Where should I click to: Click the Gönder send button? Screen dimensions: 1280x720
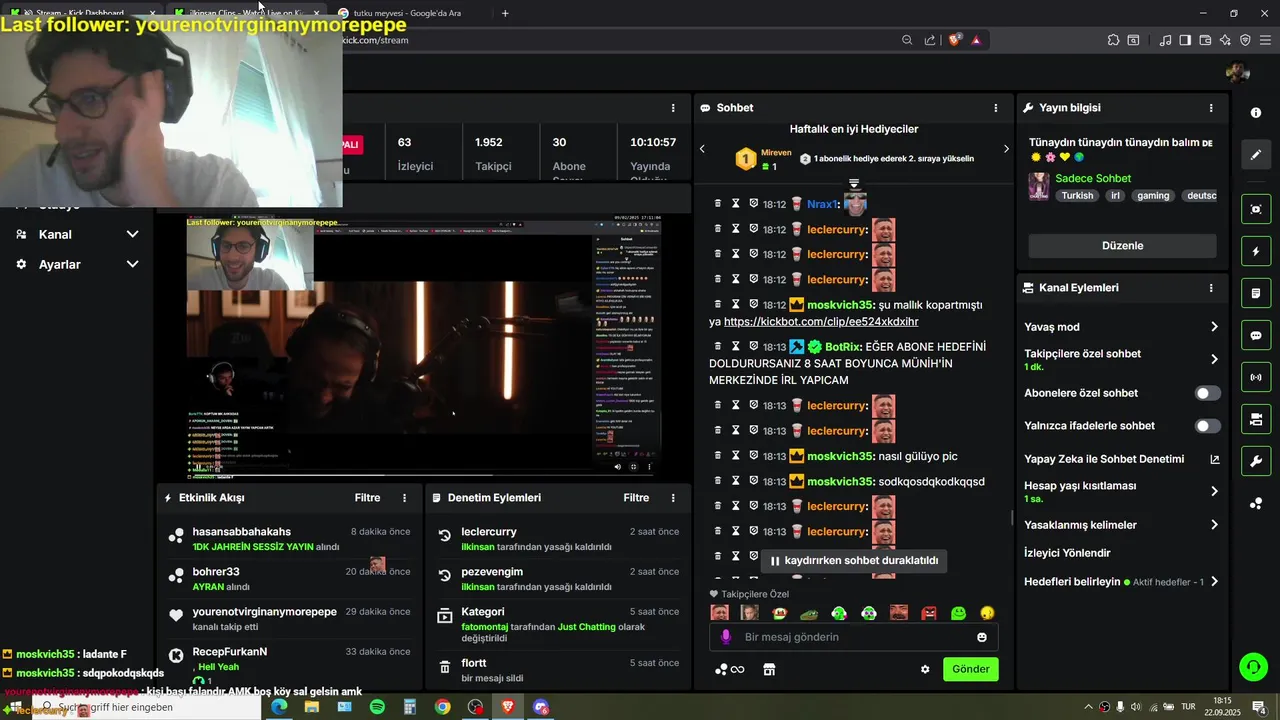pyautogui.click(x=970, y=669)
